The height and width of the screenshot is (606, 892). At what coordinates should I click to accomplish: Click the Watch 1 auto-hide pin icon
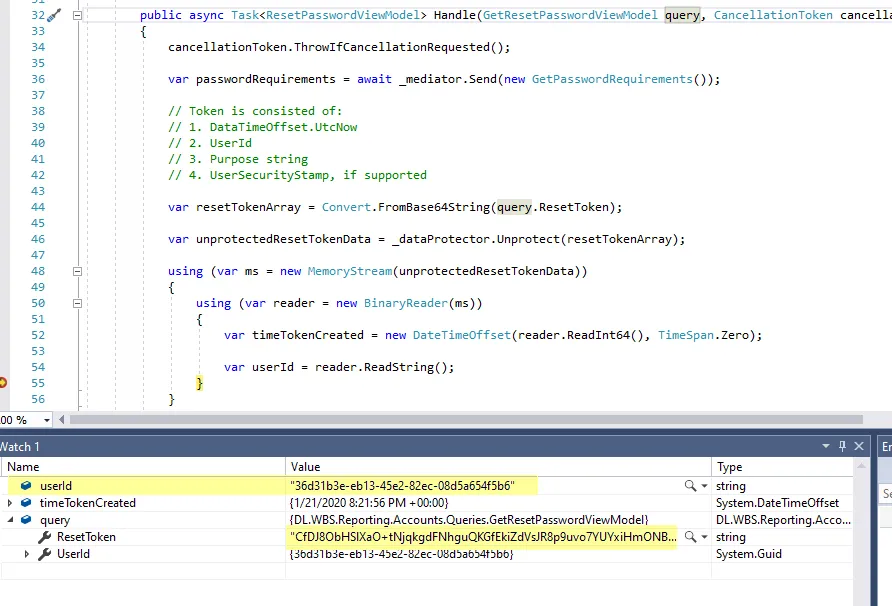point(843,447)
